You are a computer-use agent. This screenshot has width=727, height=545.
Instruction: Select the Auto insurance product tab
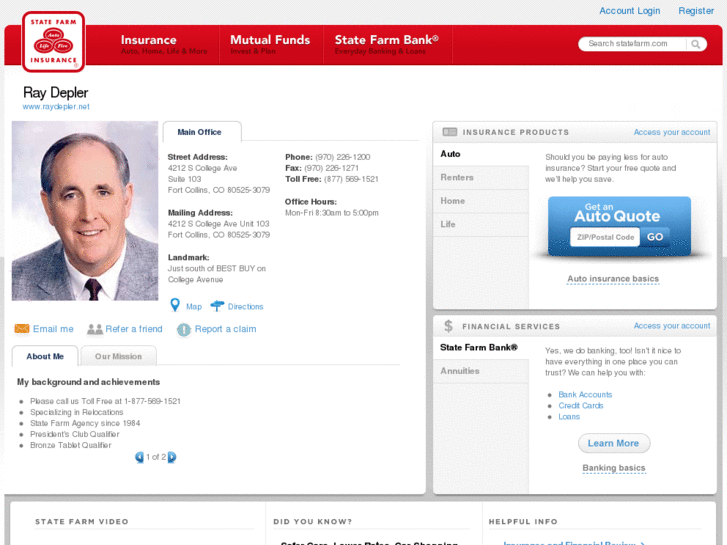(480, 154)
